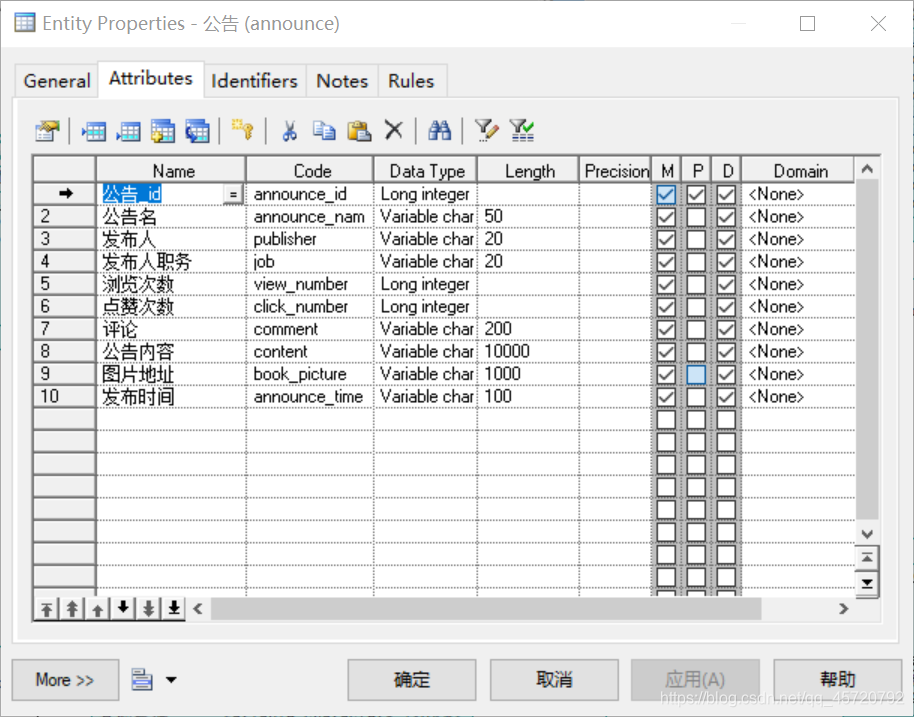Open the Identifiers tab
The height and width of the screenshot is (717, 914).
pyautogui.click(x=254, y=80)
